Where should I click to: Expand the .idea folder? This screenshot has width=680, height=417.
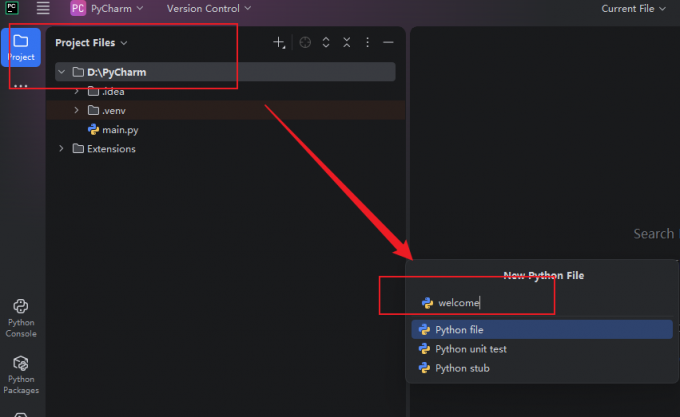[76, 91]
